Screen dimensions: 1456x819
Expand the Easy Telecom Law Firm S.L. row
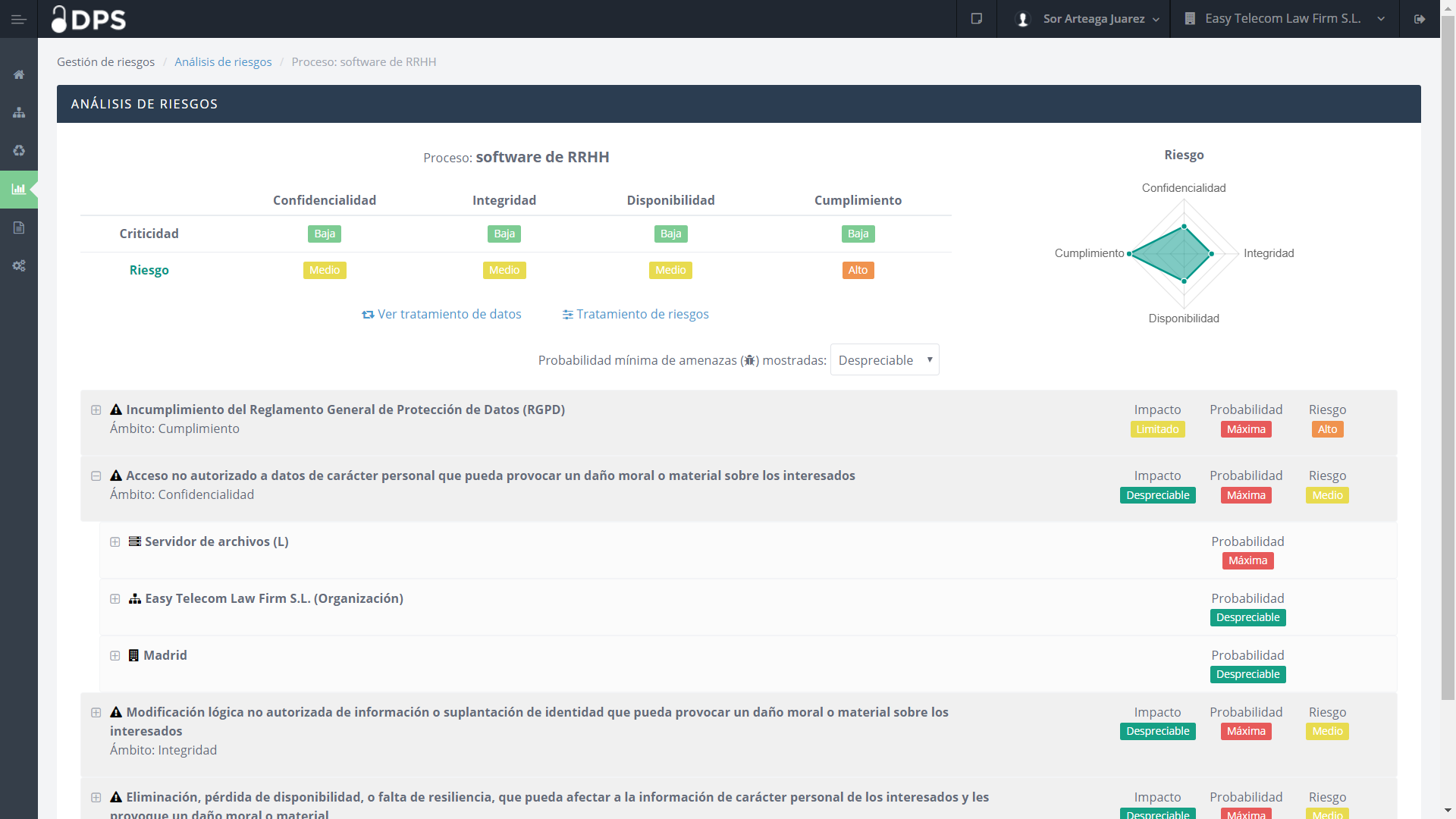(113, 598)
